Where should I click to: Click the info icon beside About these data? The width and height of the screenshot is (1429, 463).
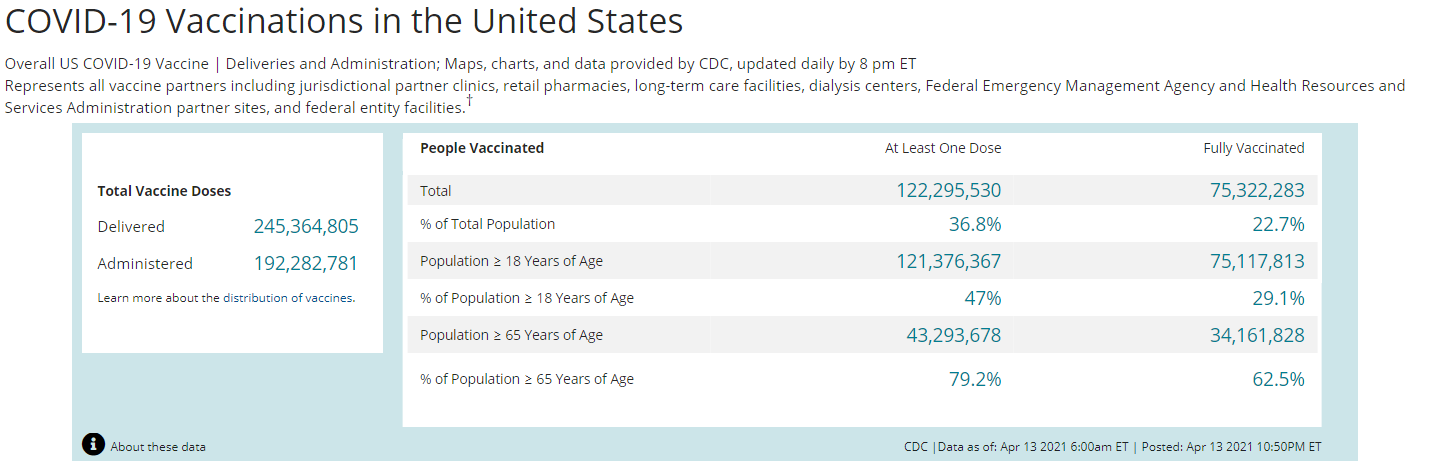point(93,445)
